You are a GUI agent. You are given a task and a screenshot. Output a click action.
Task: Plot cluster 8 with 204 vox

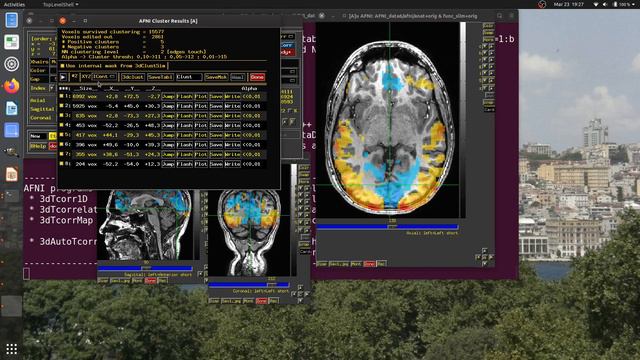pyautogui.click(x=201, y=164)
